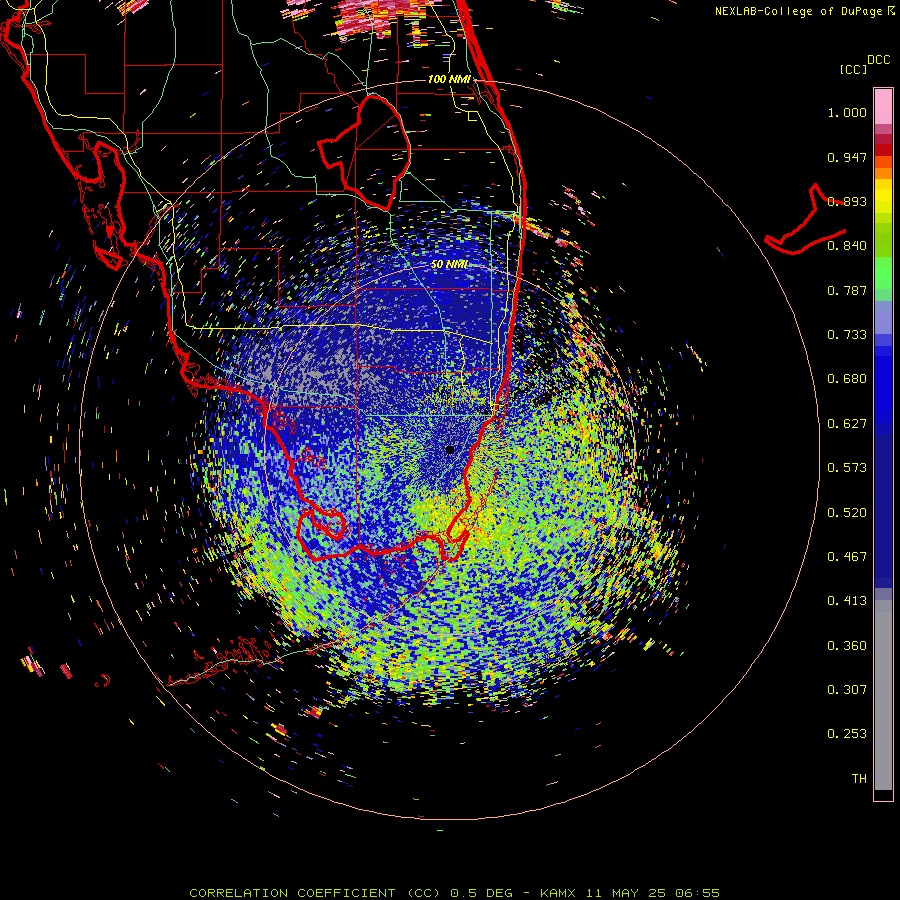
Task: Click the [CC] units label
Action: pyautogui.click(x=854, y=69)
